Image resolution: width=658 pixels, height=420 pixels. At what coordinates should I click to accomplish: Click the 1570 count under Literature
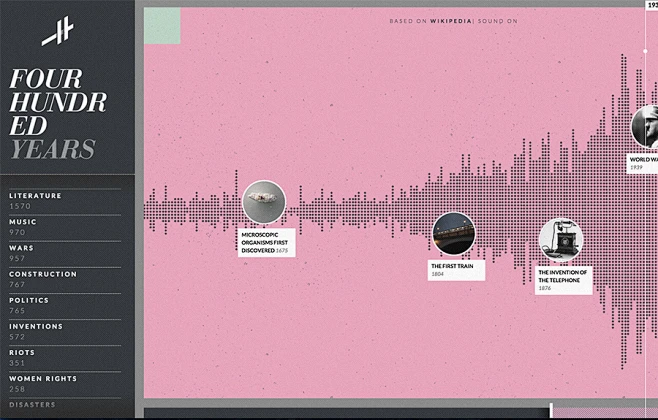[x=20, y=206]
